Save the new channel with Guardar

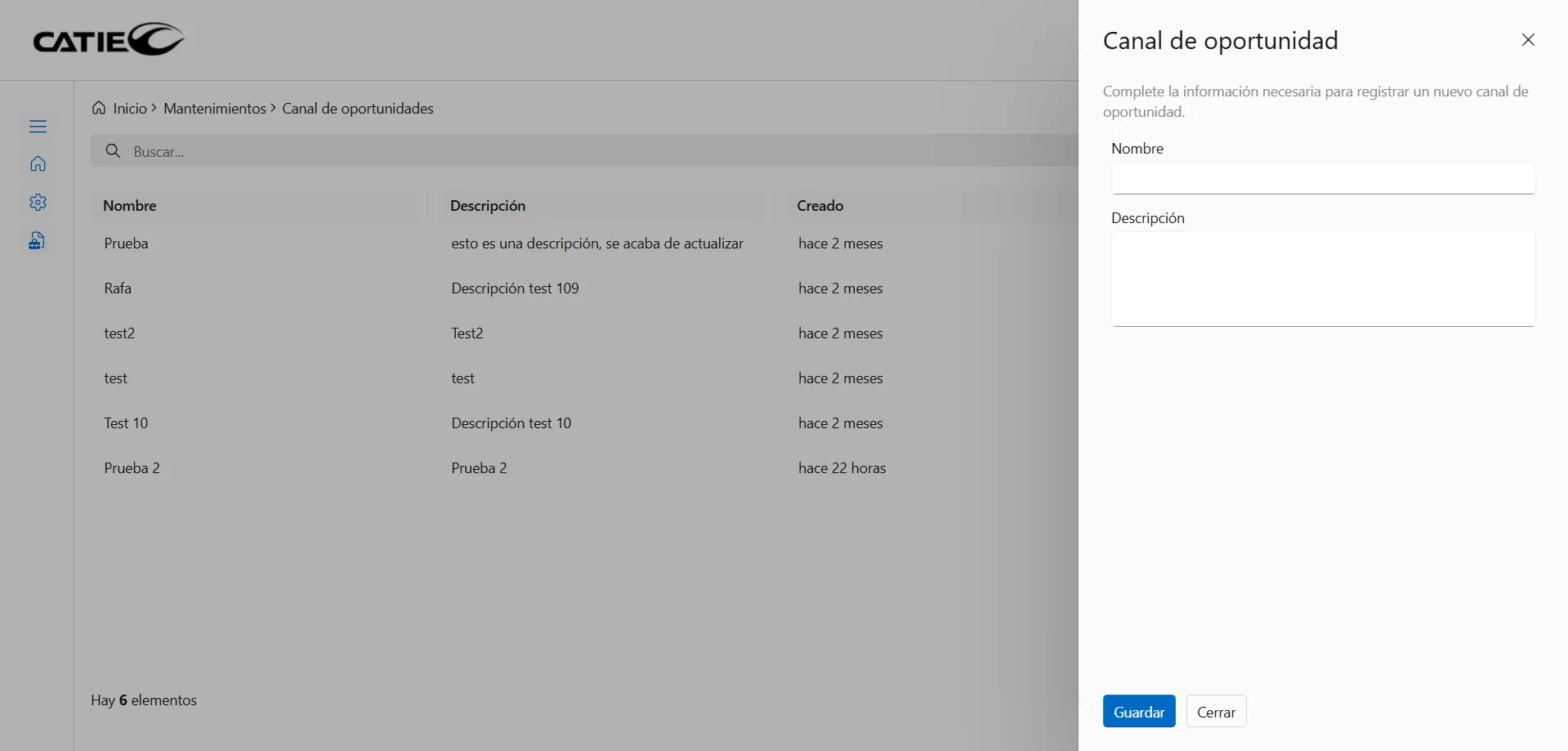[1138, 711]
